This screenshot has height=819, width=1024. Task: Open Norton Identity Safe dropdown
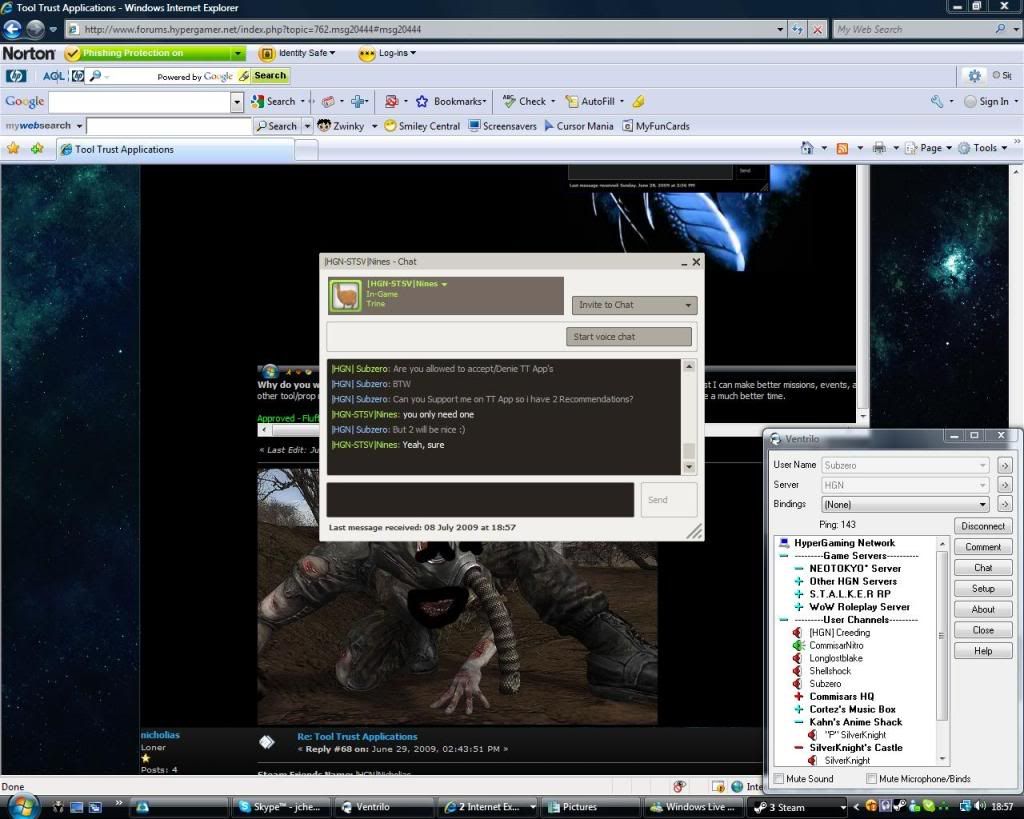point(298,53)
